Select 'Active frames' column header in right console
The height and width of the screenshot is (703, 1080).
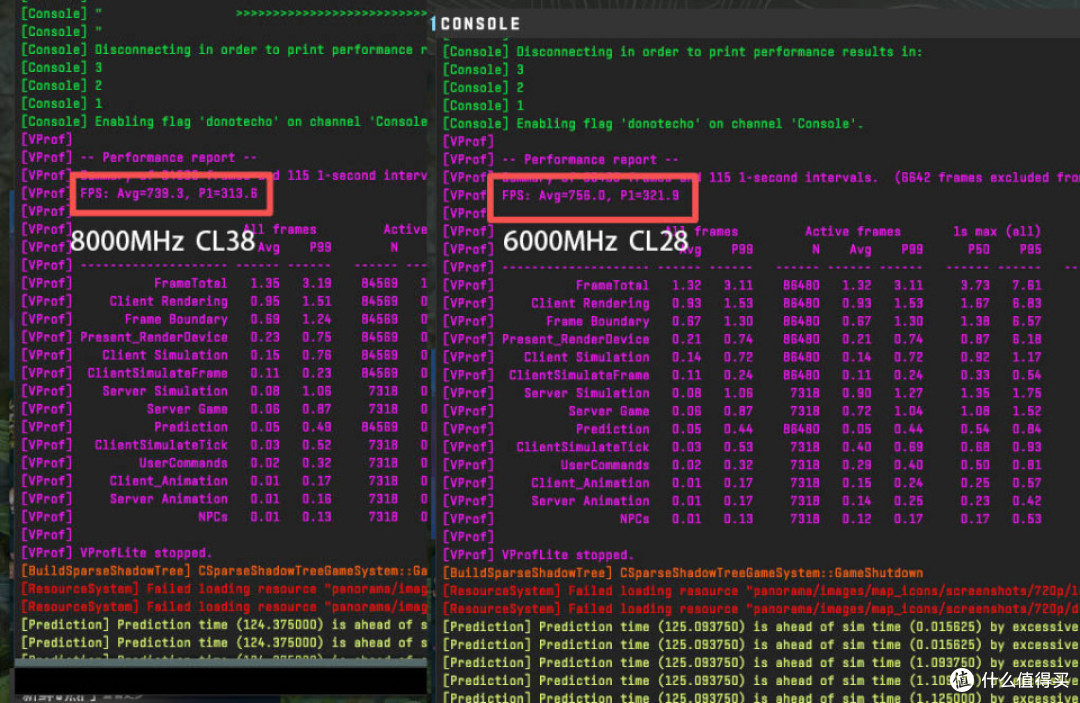853,231
